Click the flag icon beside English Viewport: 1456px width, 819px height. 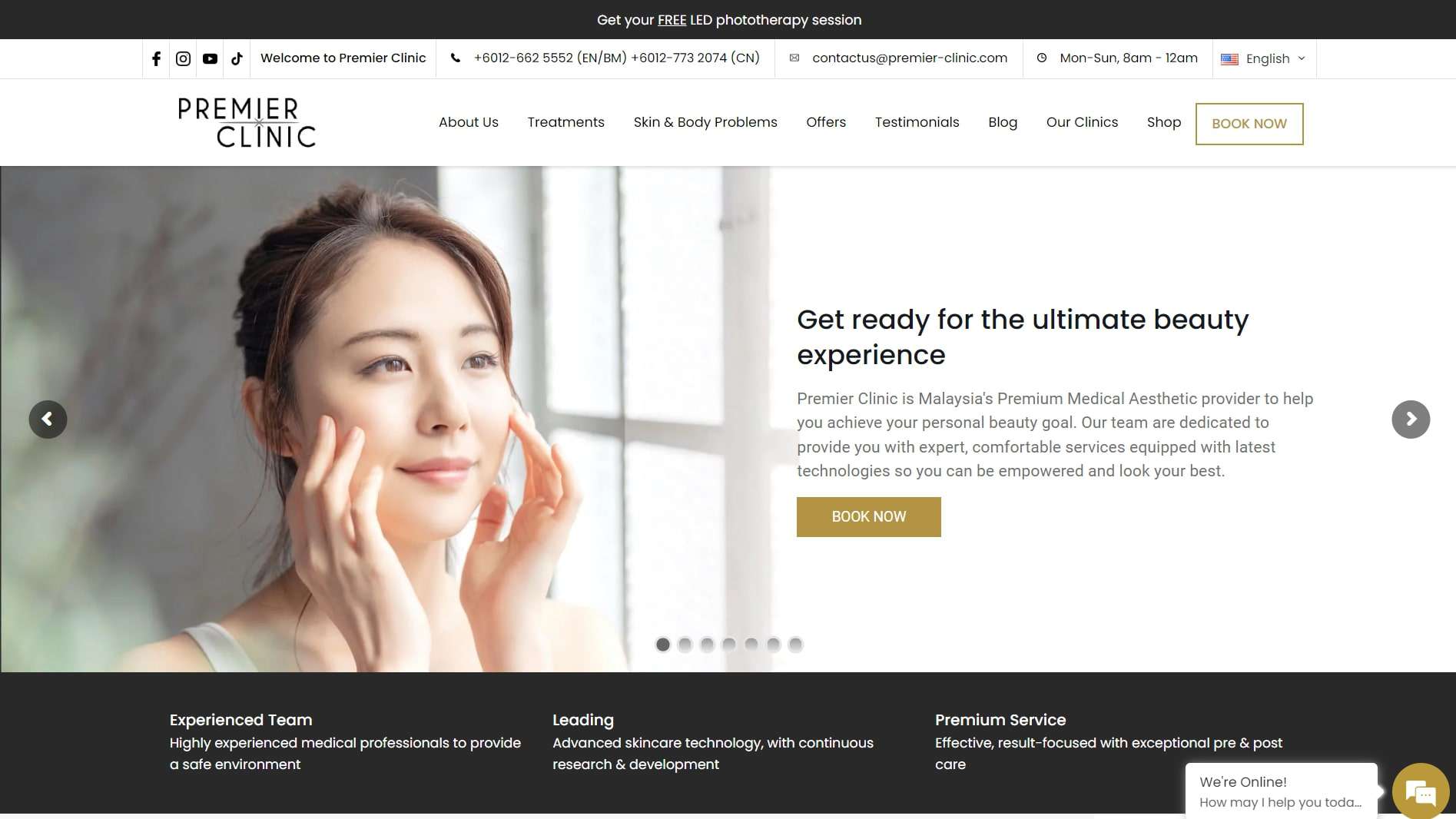click(1229, 59)
